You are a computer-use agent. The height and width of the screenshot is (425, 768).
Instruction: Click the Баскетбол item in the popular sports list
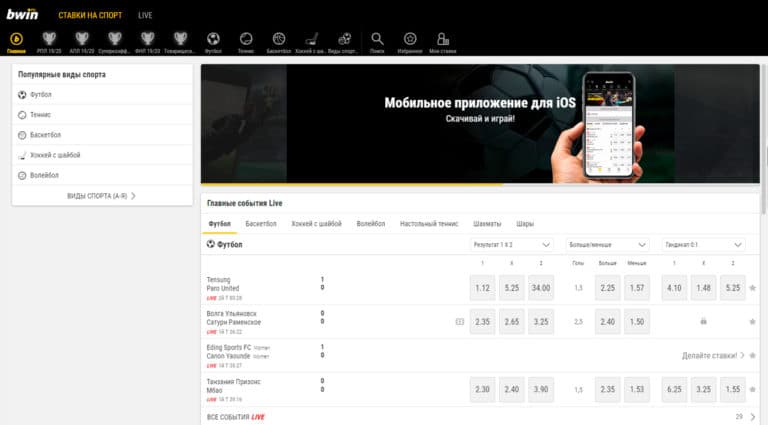click(x=102, y=135)
